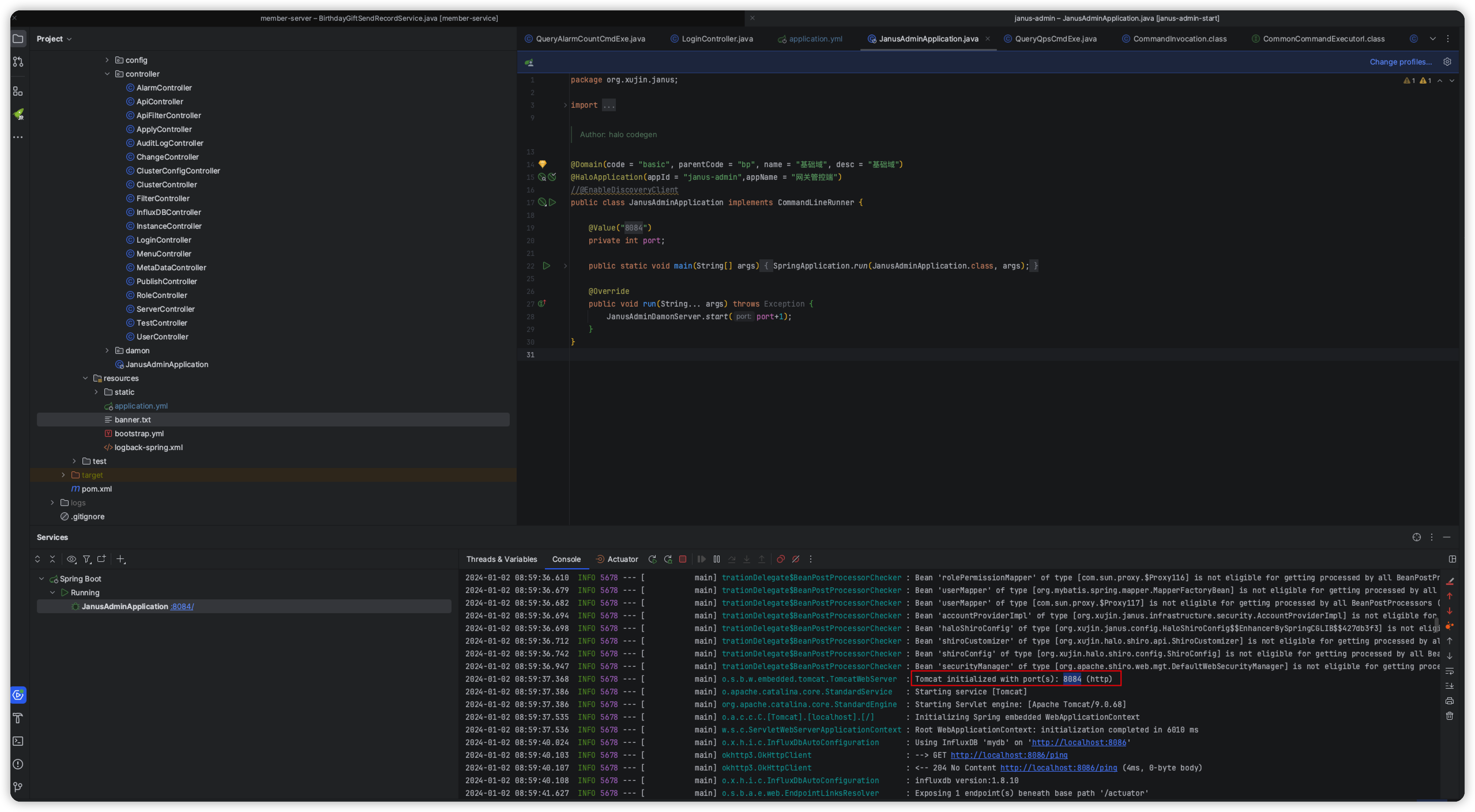This screenshot has width=1475, height=812.
Task: Toggle soft-wrap in console
Action: click(x=1450, y=671)
